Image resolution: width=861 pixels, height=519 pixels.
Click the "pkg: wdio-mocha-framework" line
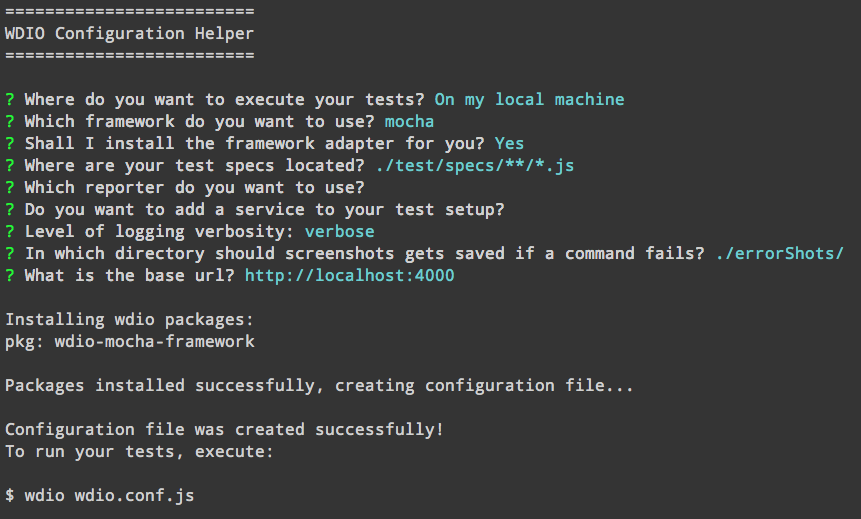129,342
